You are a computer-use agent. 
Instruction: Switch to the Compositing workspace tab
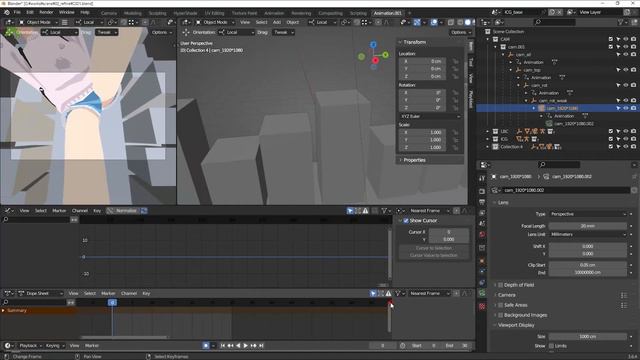330,13
